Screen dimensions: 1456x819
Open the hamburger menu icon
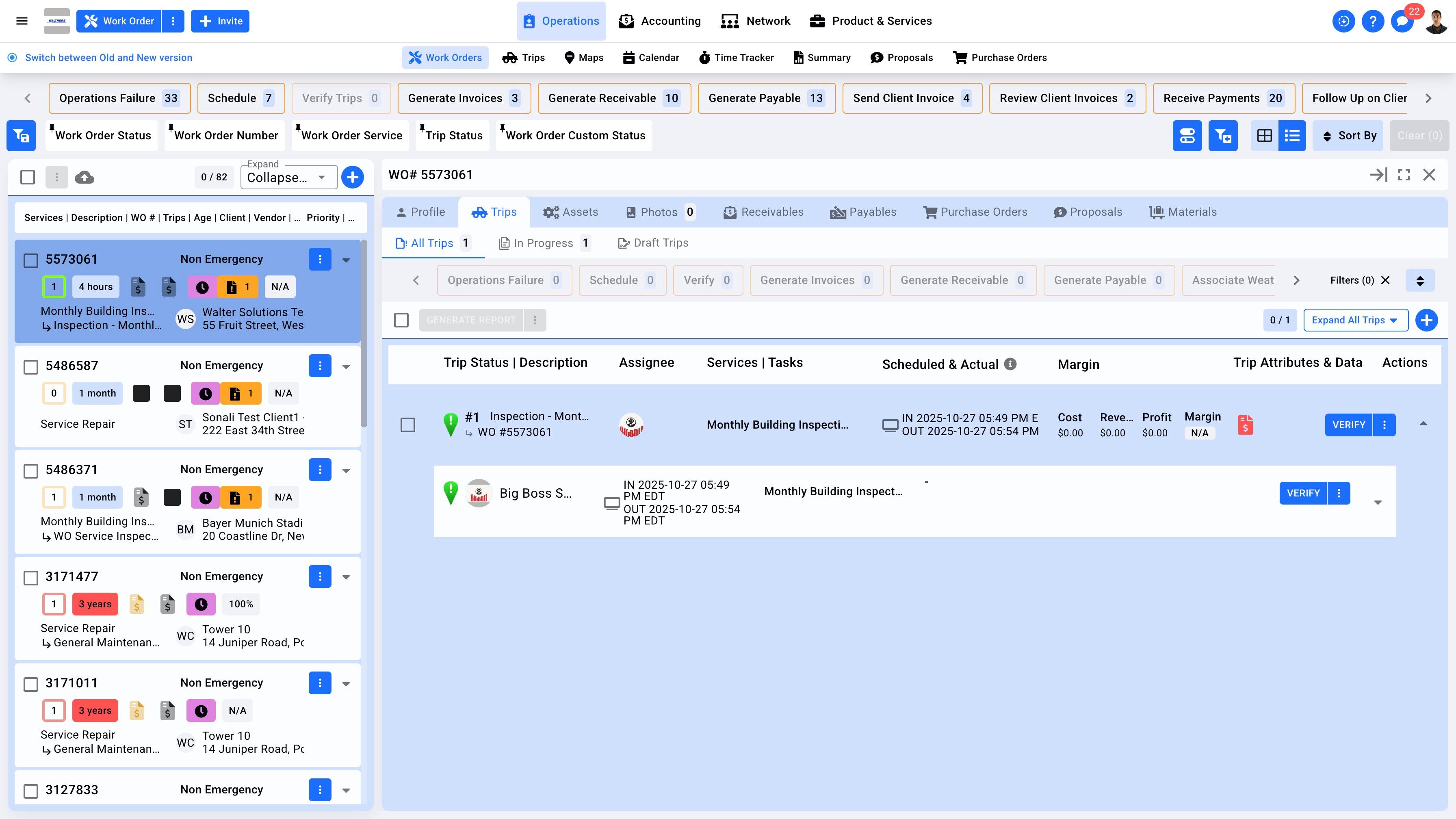tap(22, 22)
